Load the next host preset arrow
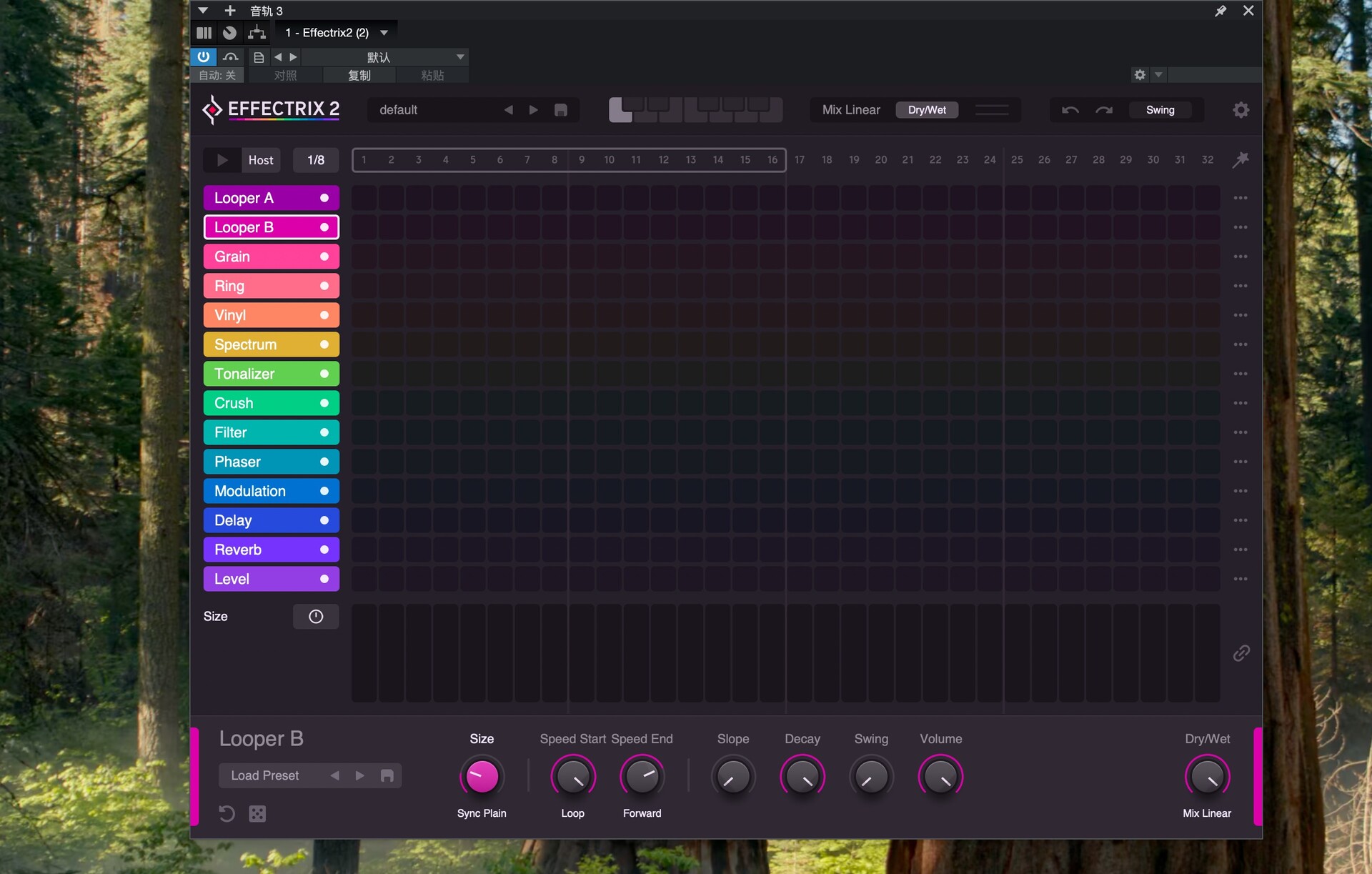1372x874 pixels. (x=293, y=56)
